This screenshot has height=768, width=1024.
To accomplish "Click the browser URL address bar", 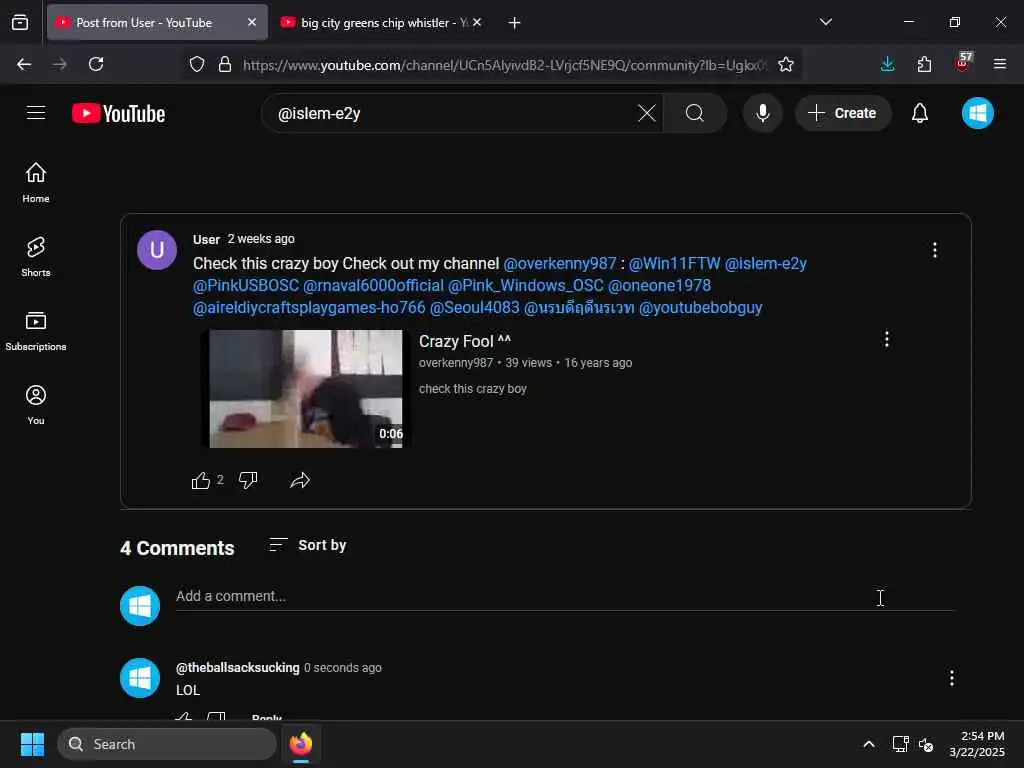I will (x=505, y=65).
